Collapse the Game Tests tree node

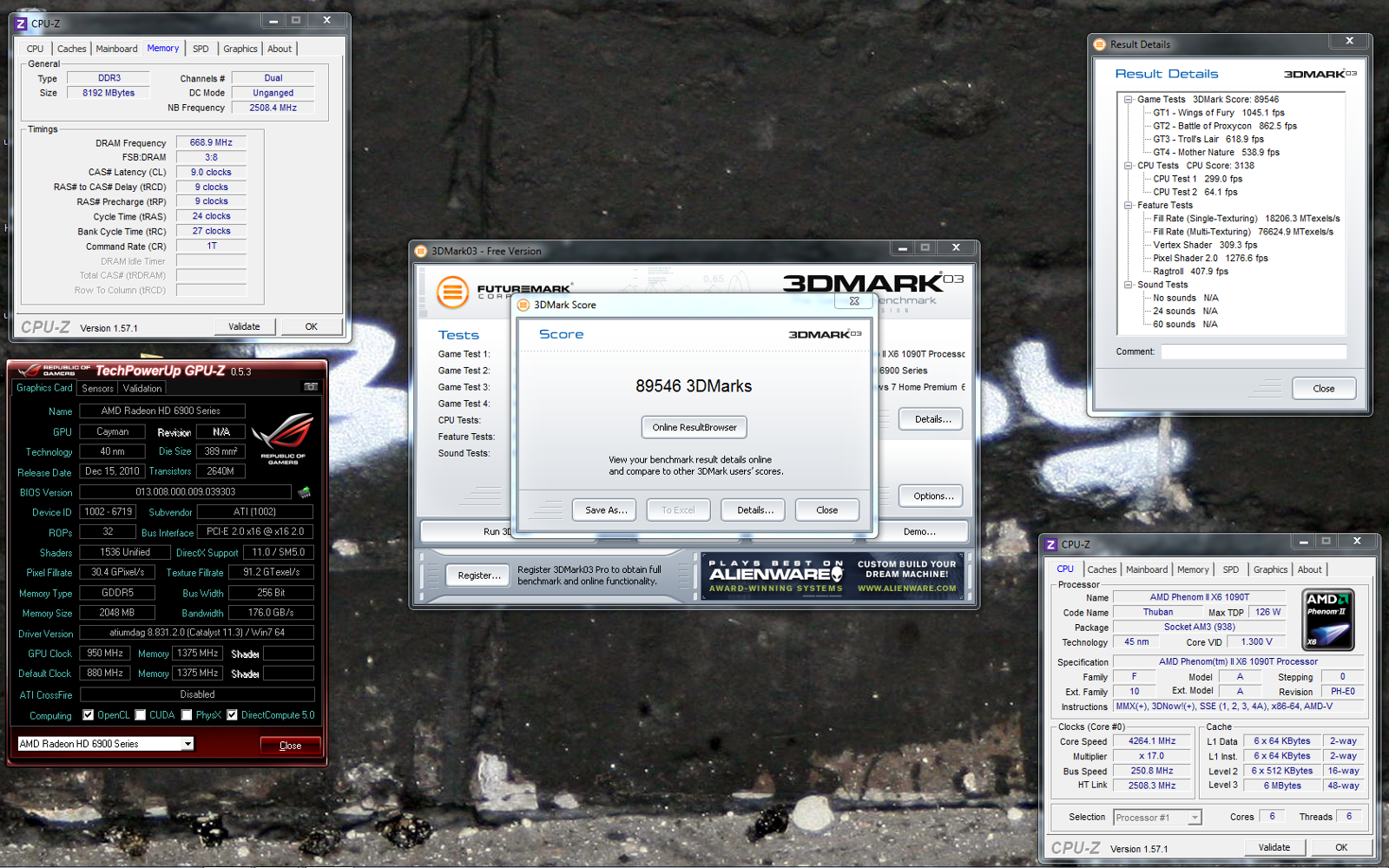point(1128,100)
